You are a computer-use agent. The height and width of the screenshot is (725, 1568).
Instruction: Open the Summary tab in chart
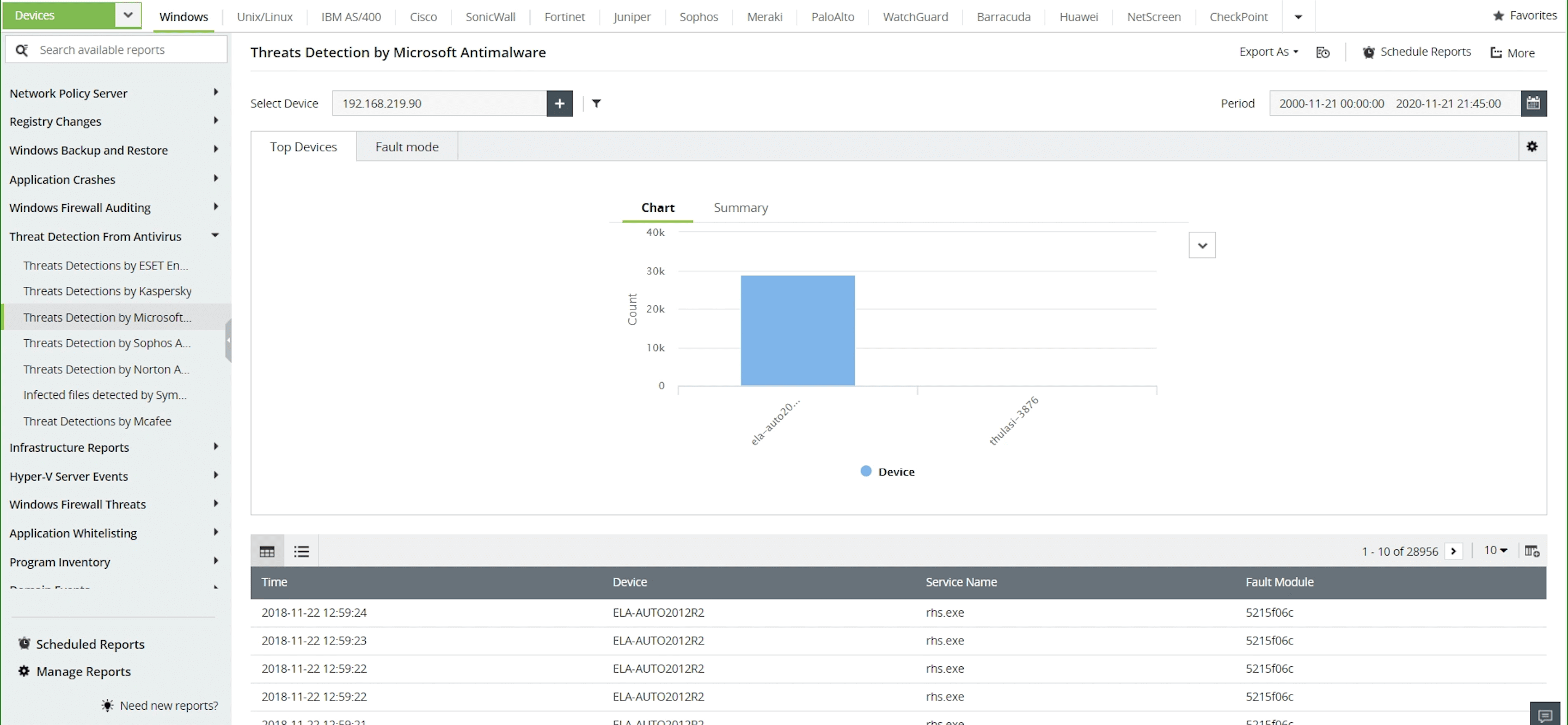point(740,207)
